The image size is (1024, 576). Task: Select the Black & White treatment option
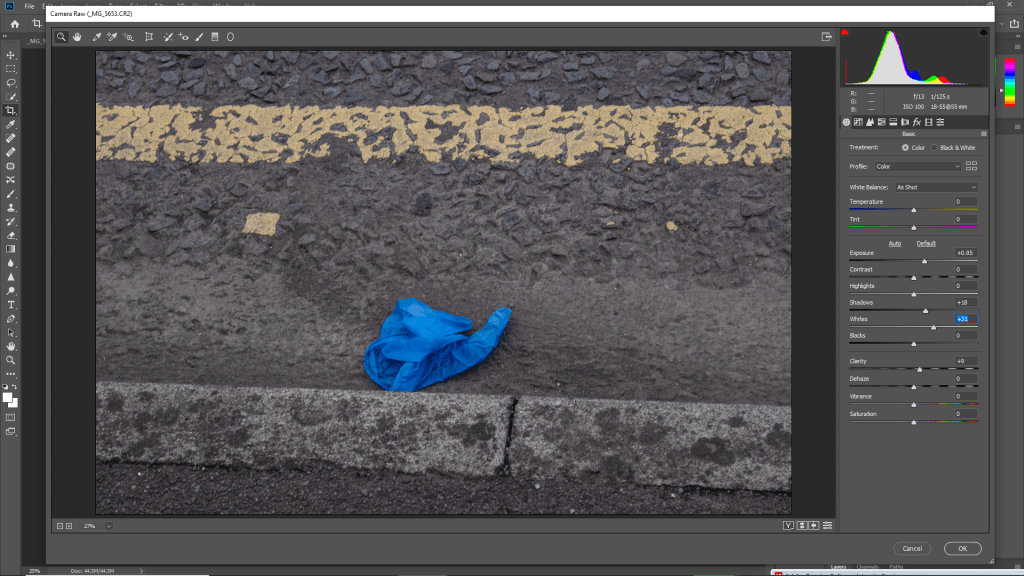click(935, 147)
